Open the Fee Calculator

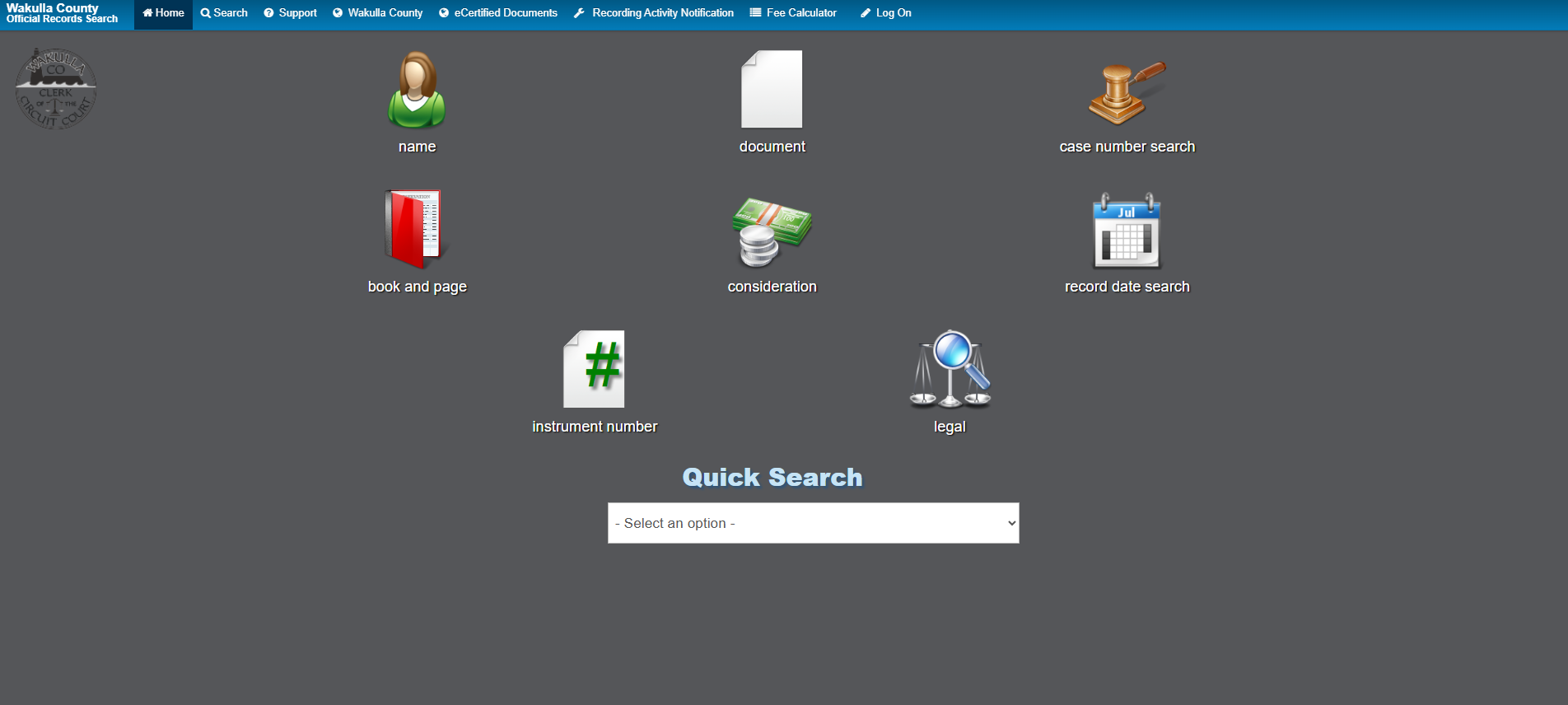click(793, 13)
